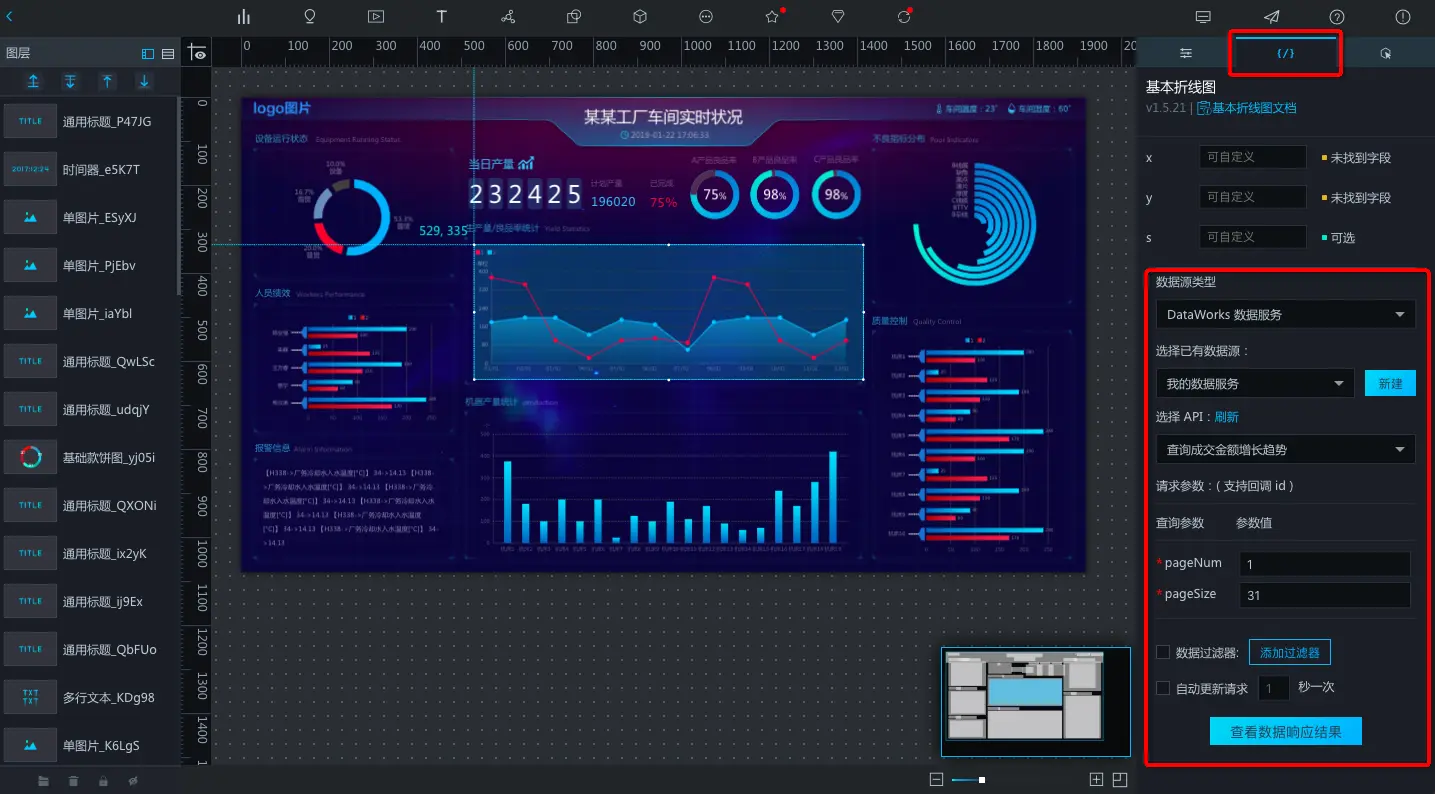Open the chart components menu (bar chart icon)
Image resolution: width=1435 pixels, height=794 pixels.
click(x=243, y=16)
